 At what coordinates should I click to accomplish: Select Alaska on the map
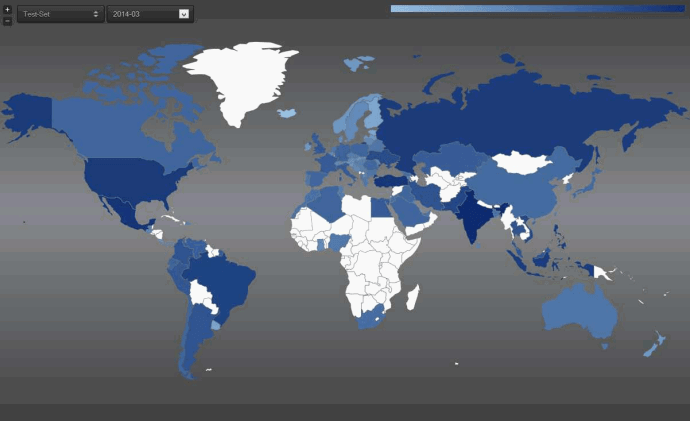click(31, 112)
